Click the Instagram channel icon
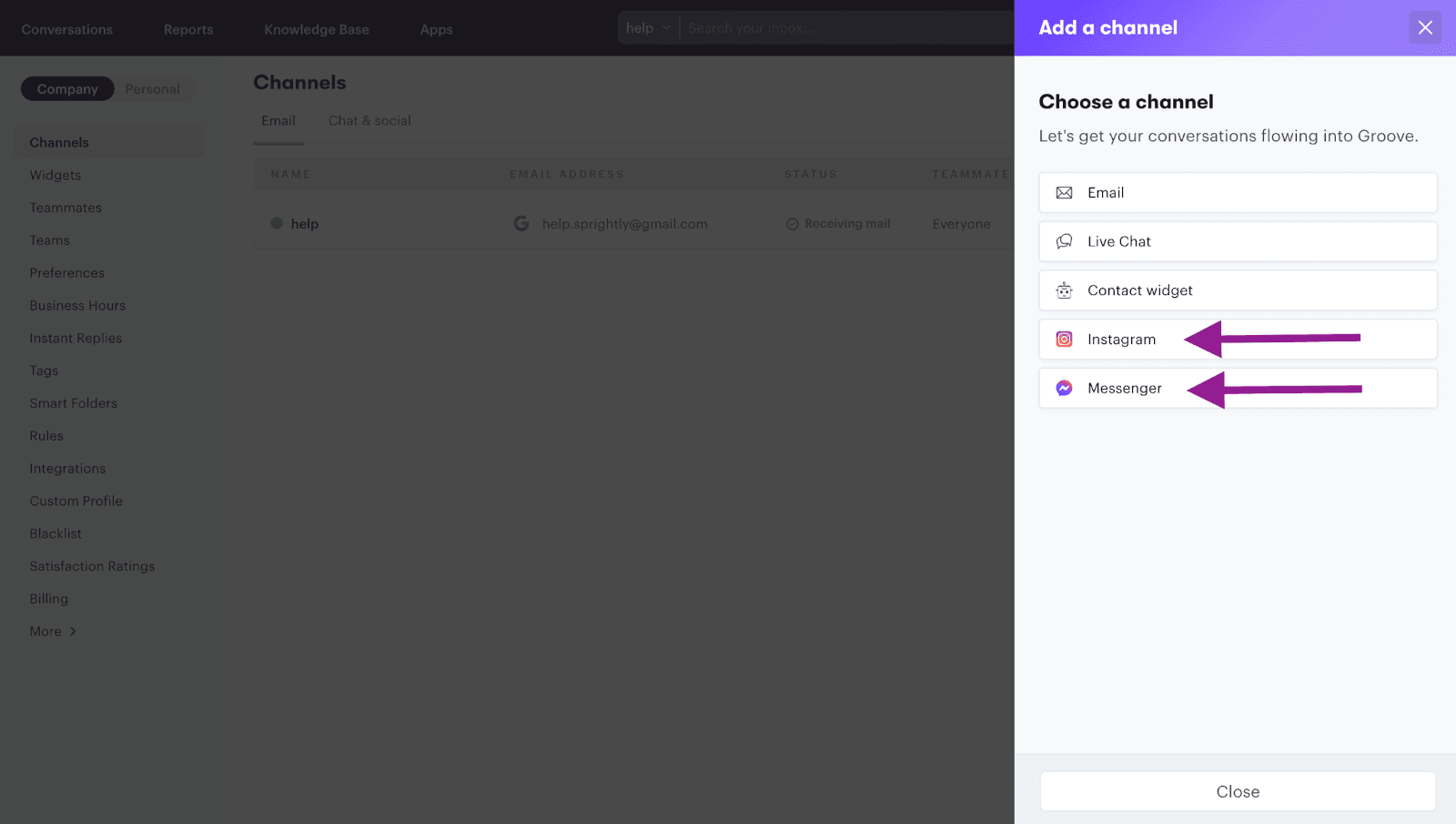The width and height of the screenshot is (1456, 824). [1064, 339]
